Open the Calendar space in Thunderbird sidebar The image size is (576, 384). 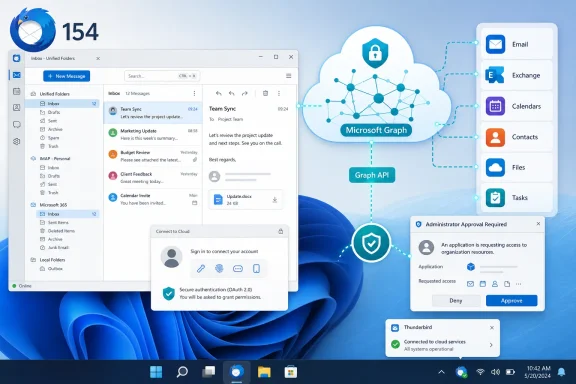(x=17, y=91)
